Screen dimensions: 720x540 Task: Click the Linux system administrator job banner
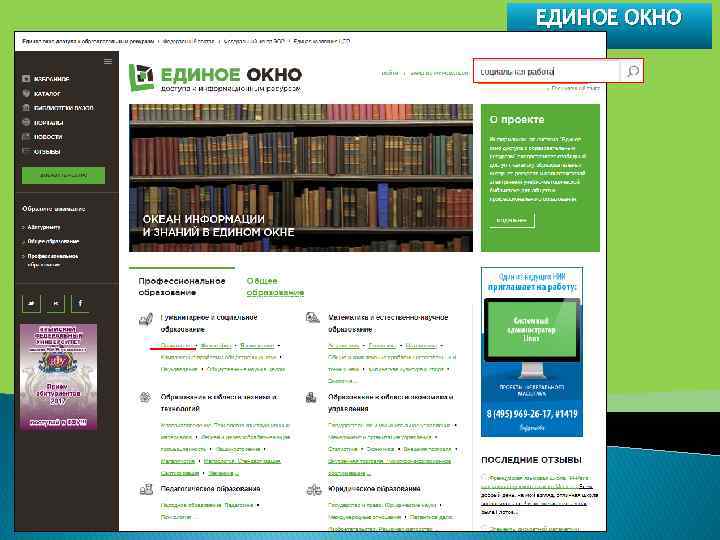click(532, 352)
